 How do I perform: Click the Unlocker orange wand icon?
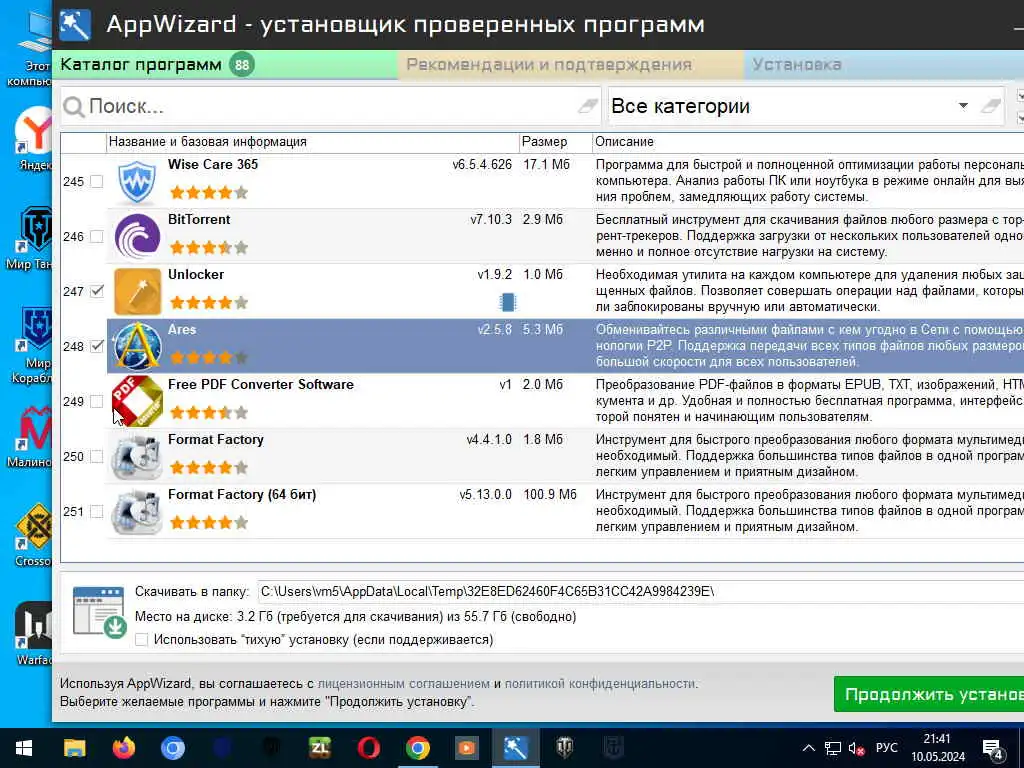(137, 291)
